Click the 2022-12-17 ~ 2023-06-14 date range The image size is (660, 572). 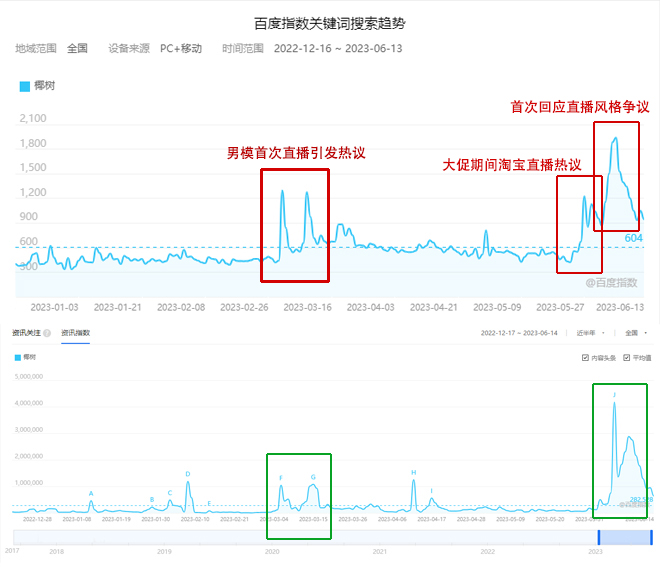pyautogui.click(x=519, y=333)
